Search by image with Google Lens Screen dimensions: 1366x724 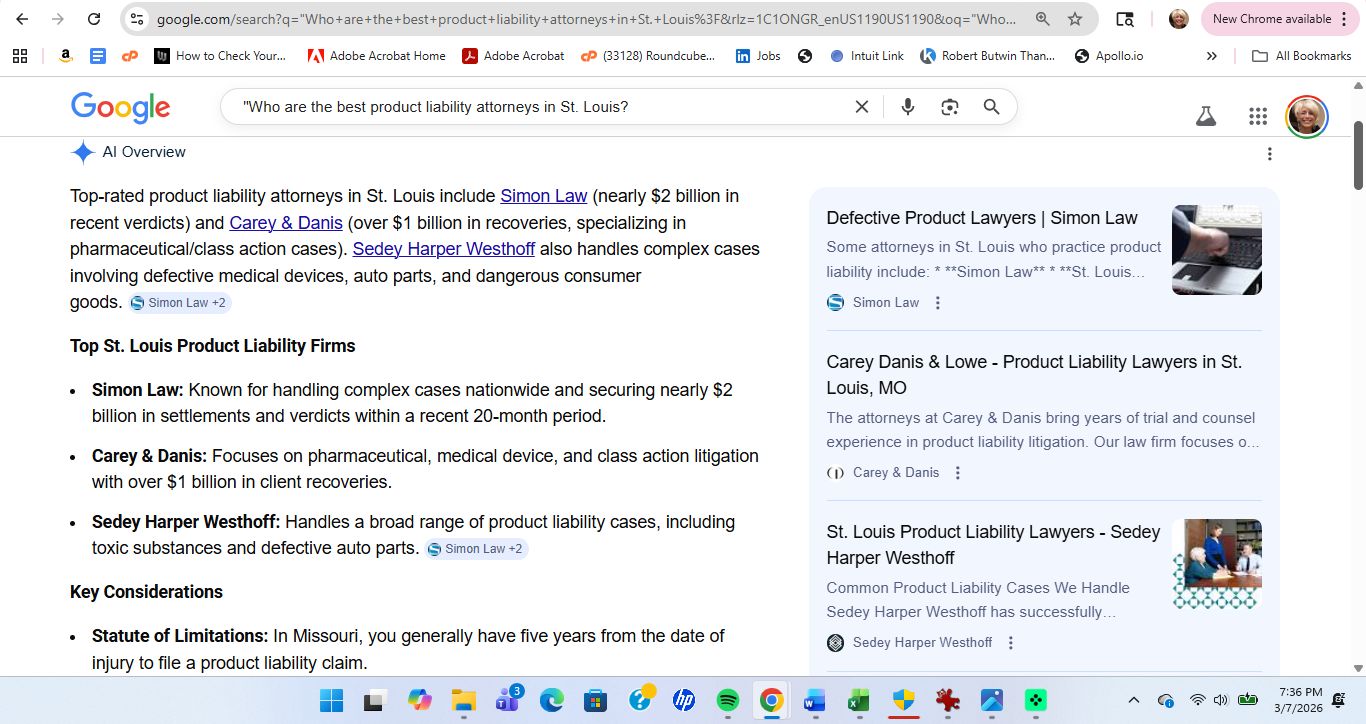950,107
